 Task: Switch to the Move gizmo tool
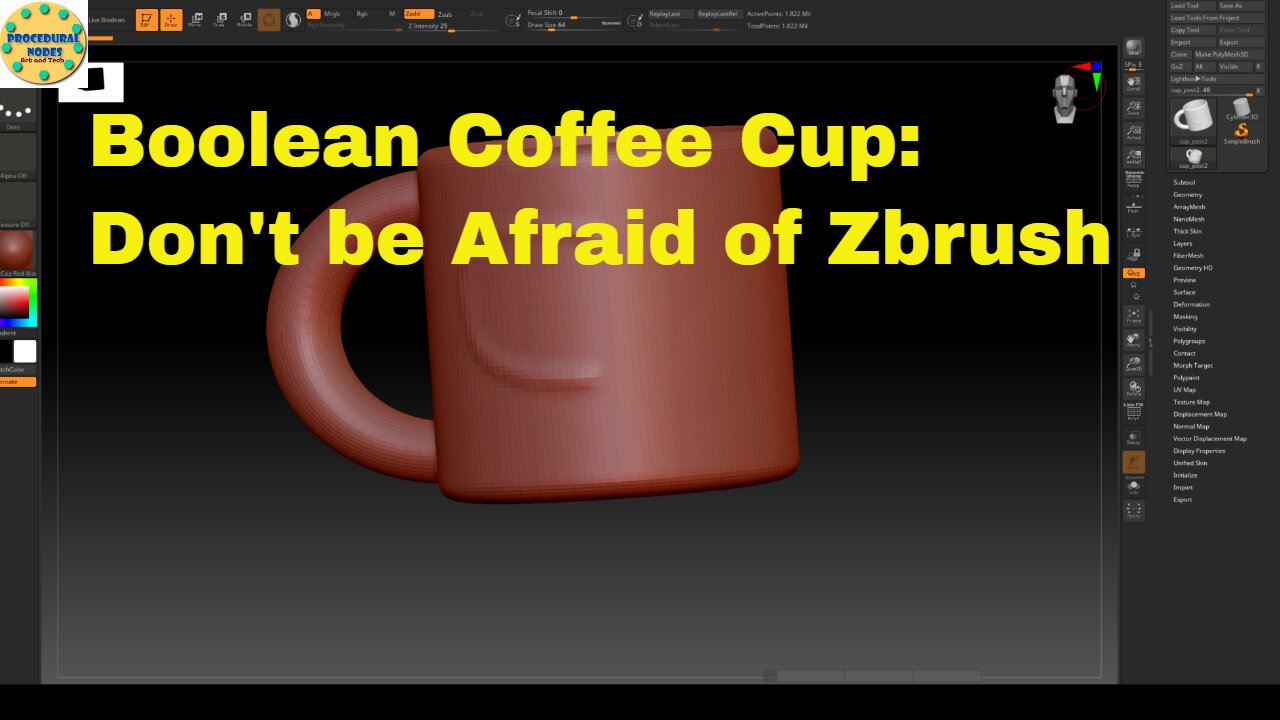coord(195,20)
